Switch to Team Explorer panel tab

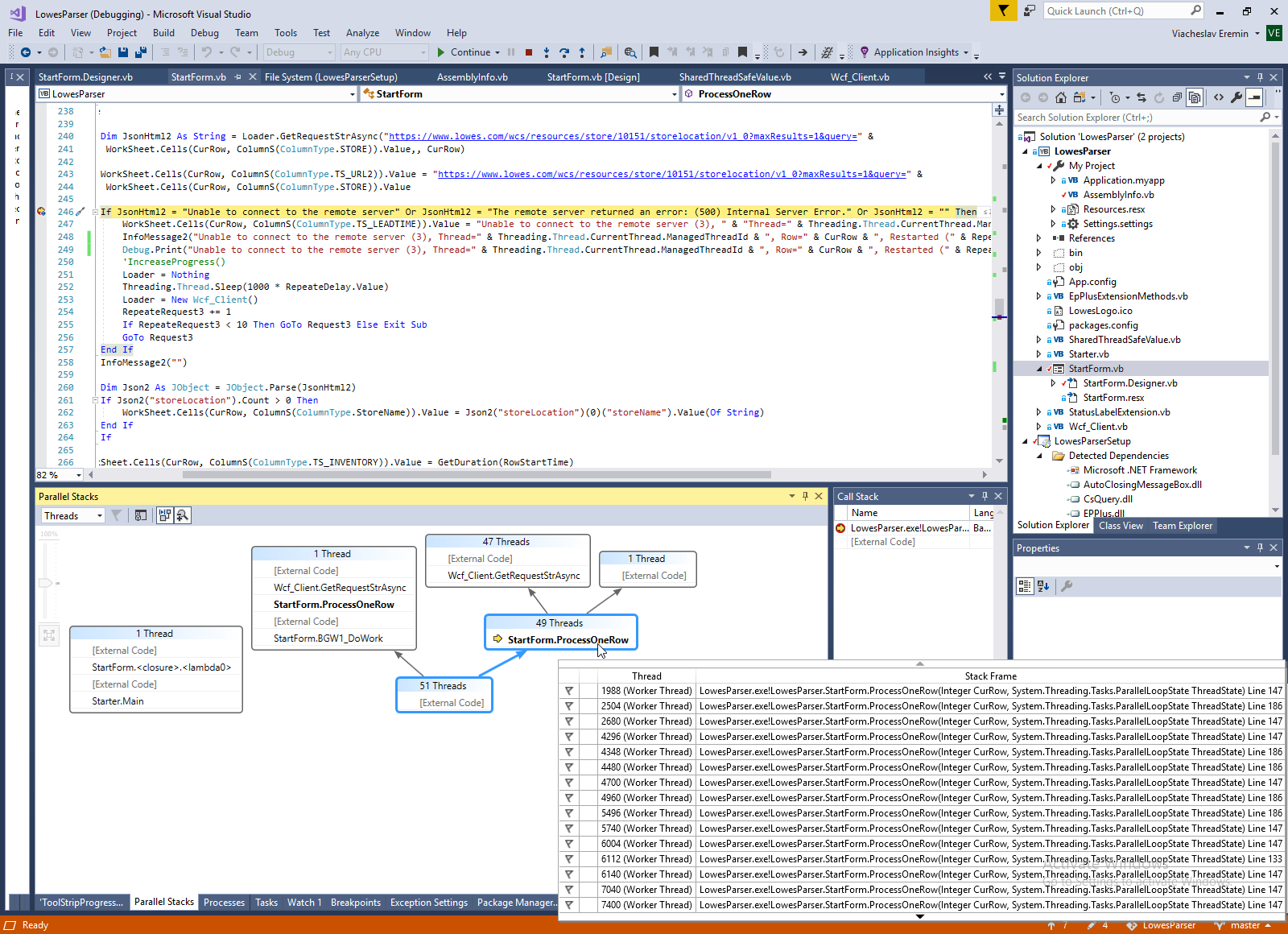tap(1182, 526)
